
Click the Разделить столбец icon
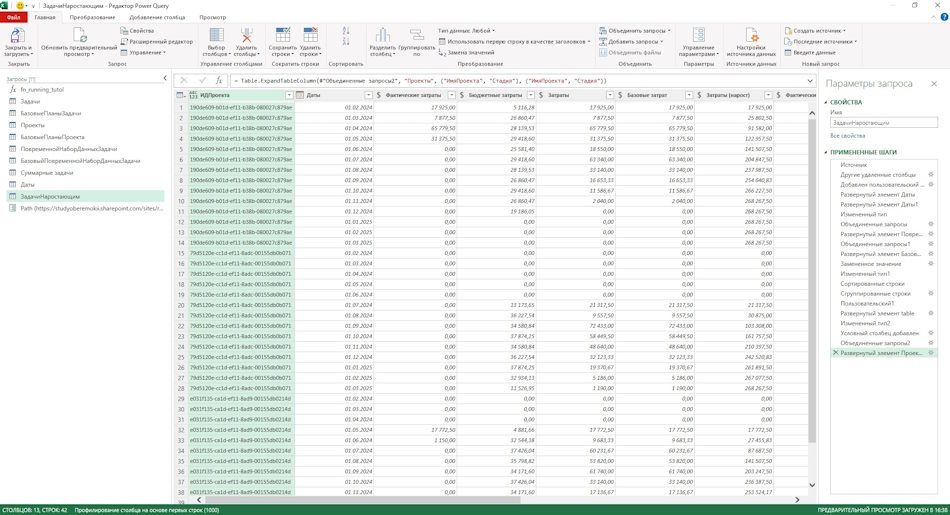[382, 35]
